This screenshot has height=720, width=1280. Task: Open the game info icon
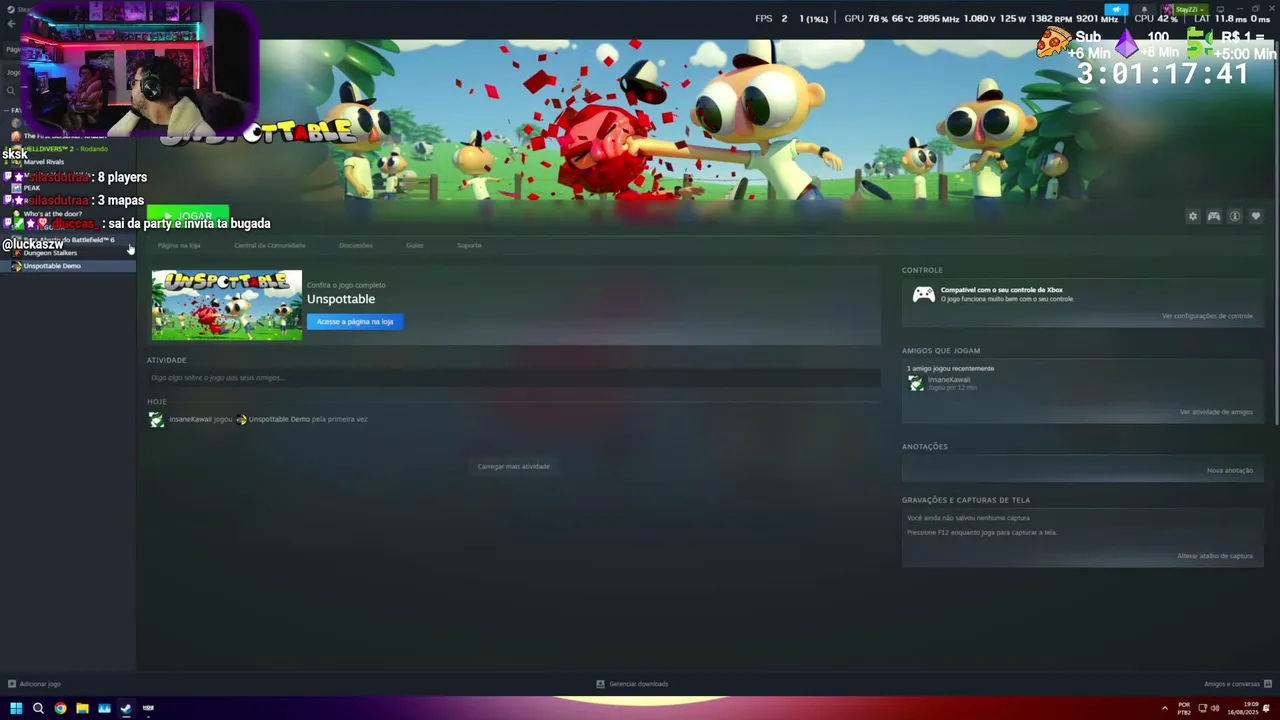click(1235, 216)
